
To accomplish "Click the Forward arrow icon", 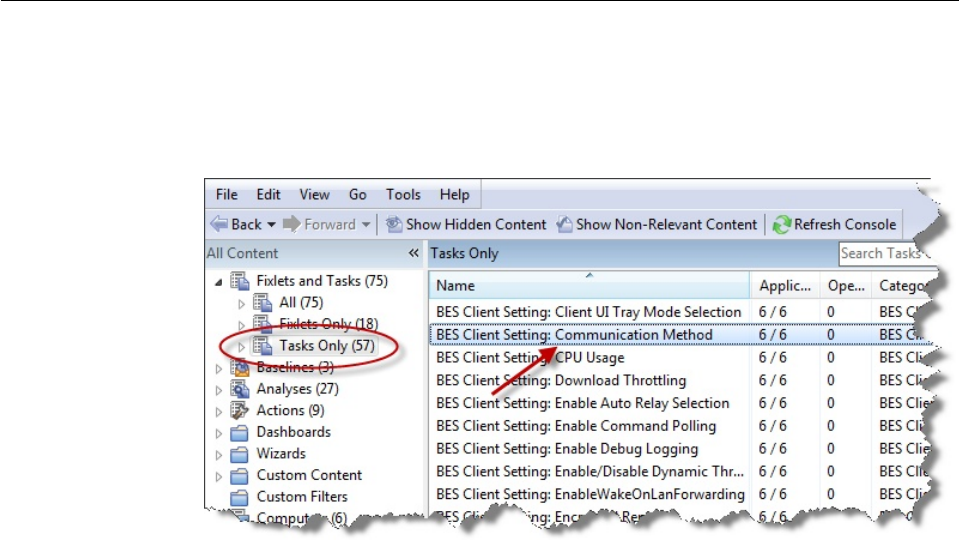I will tap(291, 224).
